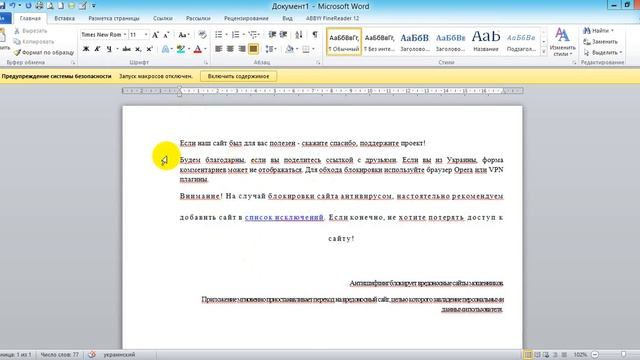Screen dimensions: 640x360
Task: Center align text
Action: [230, 49]
